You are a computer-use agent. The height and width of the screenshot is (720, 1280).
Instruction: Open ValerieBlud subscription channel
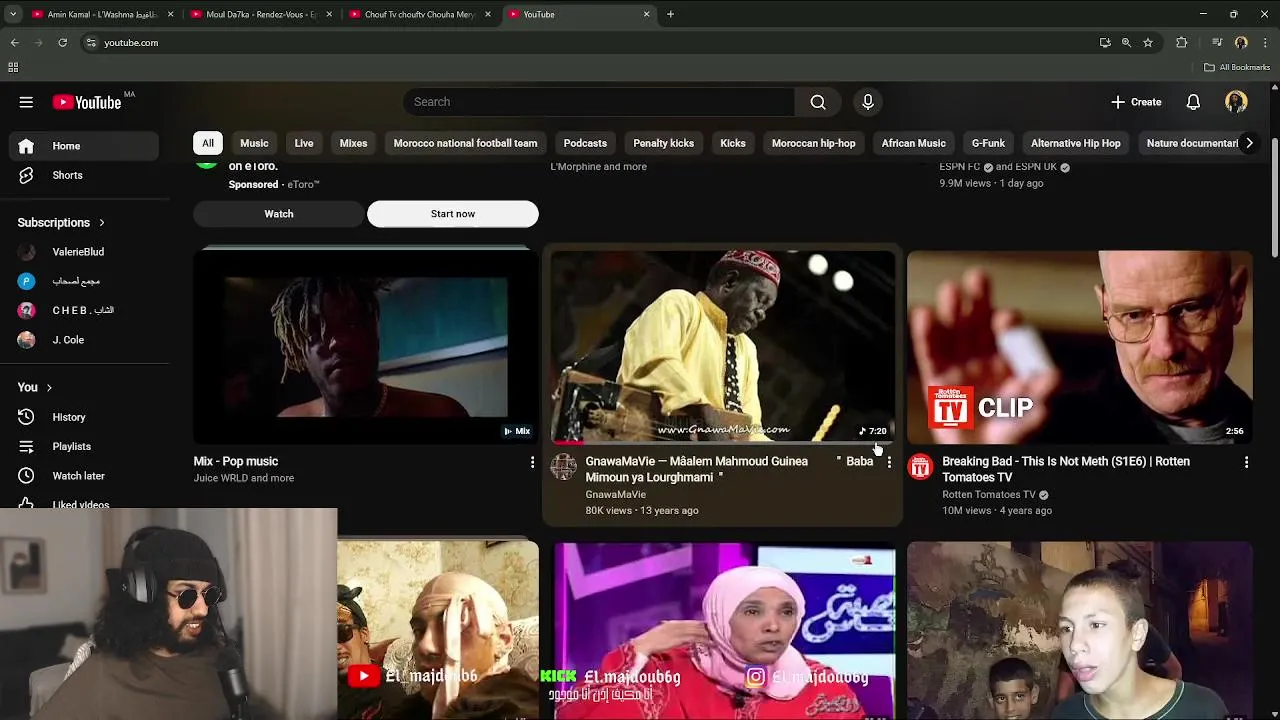(84, 252)
